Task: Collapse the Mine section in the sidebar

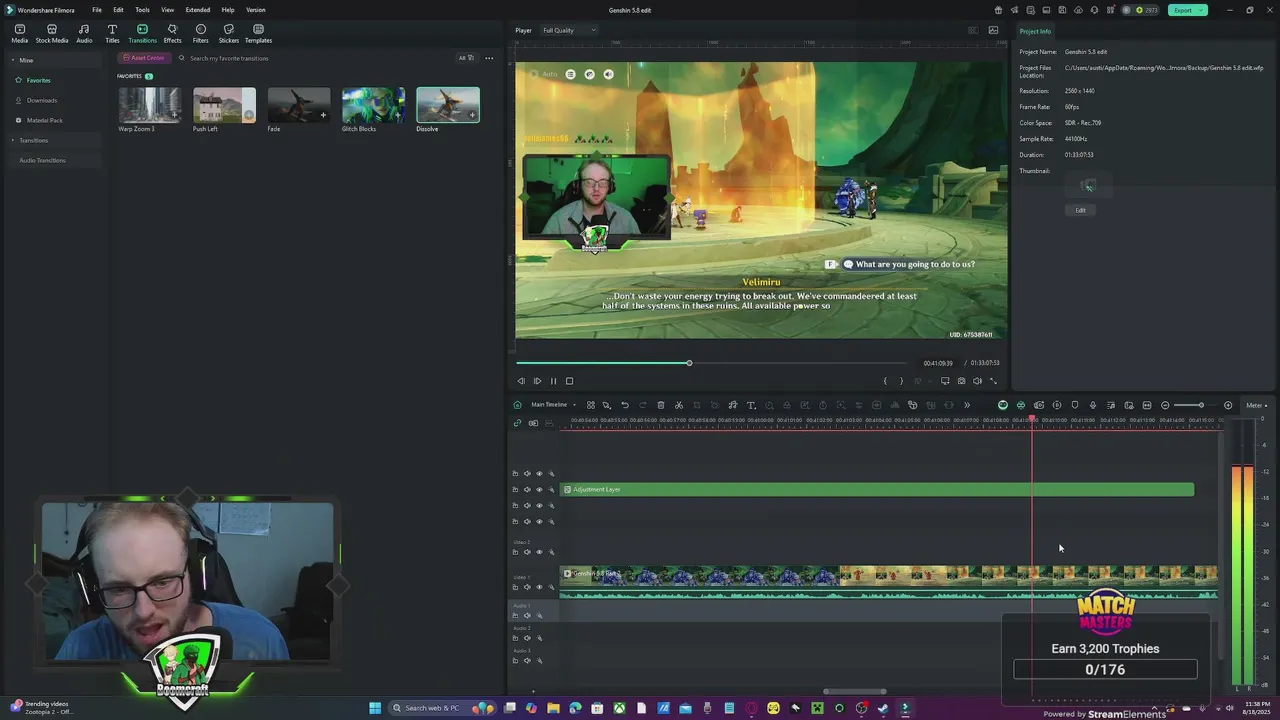Action: click(14, 60)
